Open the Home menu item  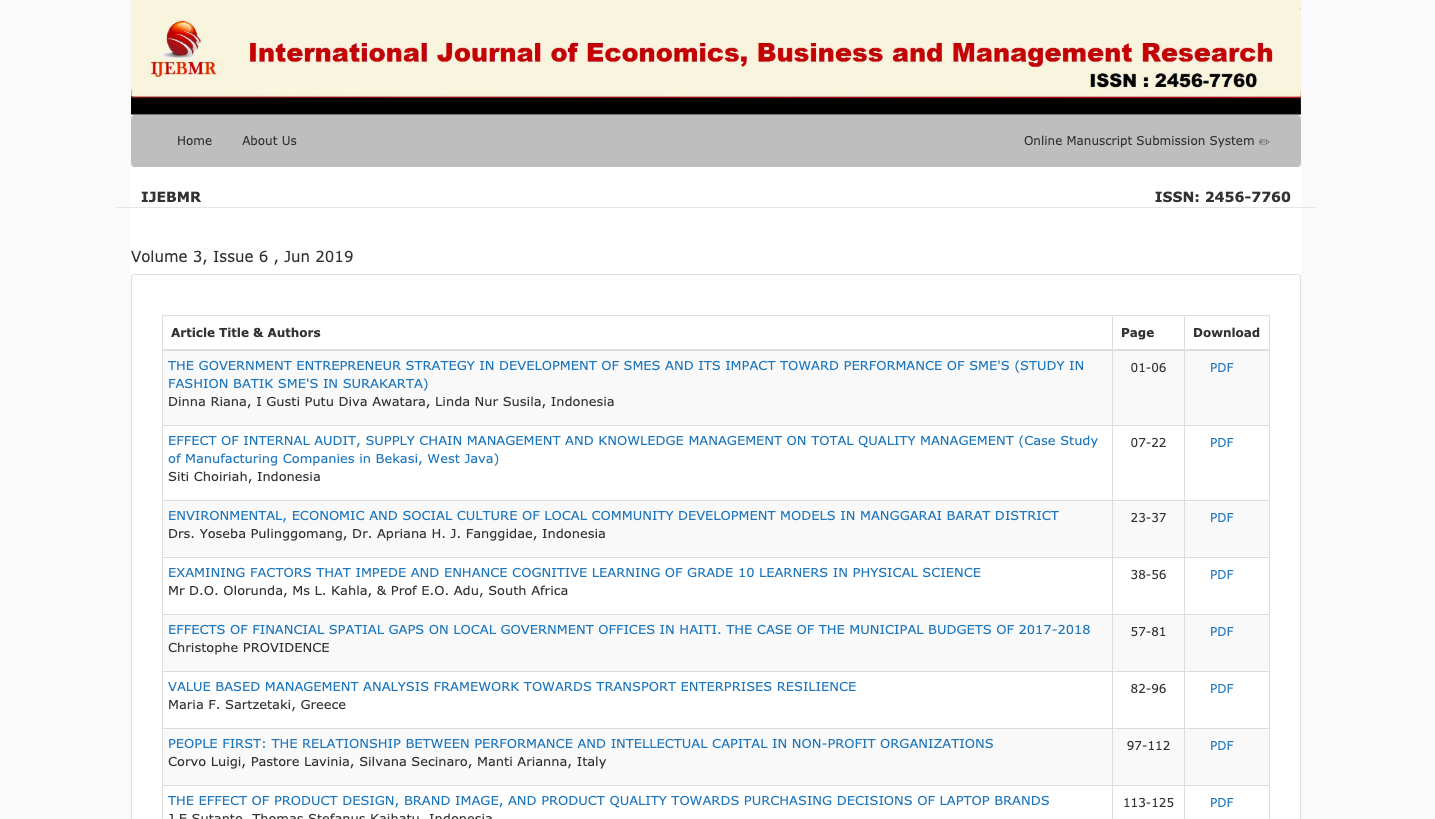point(194,141)
